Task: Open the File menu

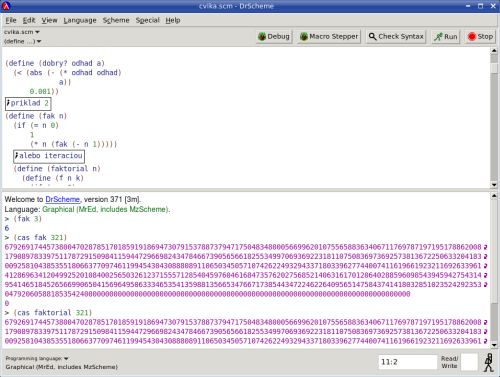Action: [11, 20]
